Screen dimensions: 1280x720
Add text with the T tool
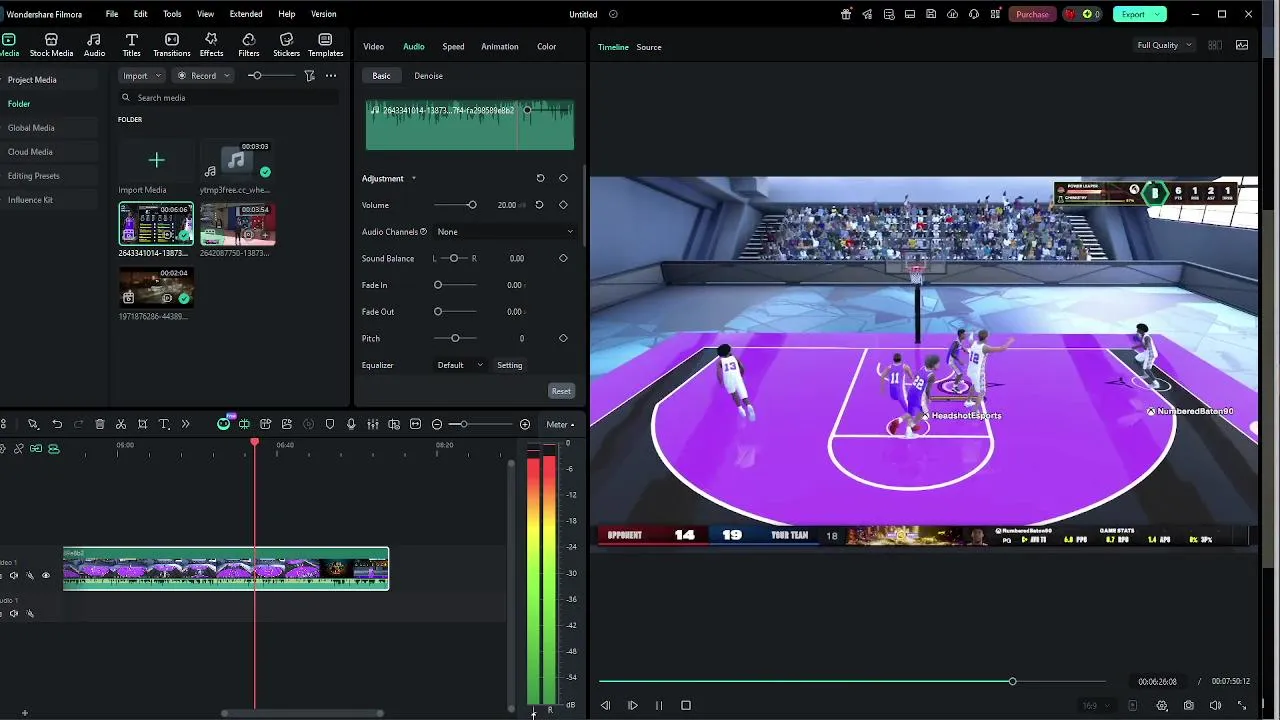click(165, 424)
